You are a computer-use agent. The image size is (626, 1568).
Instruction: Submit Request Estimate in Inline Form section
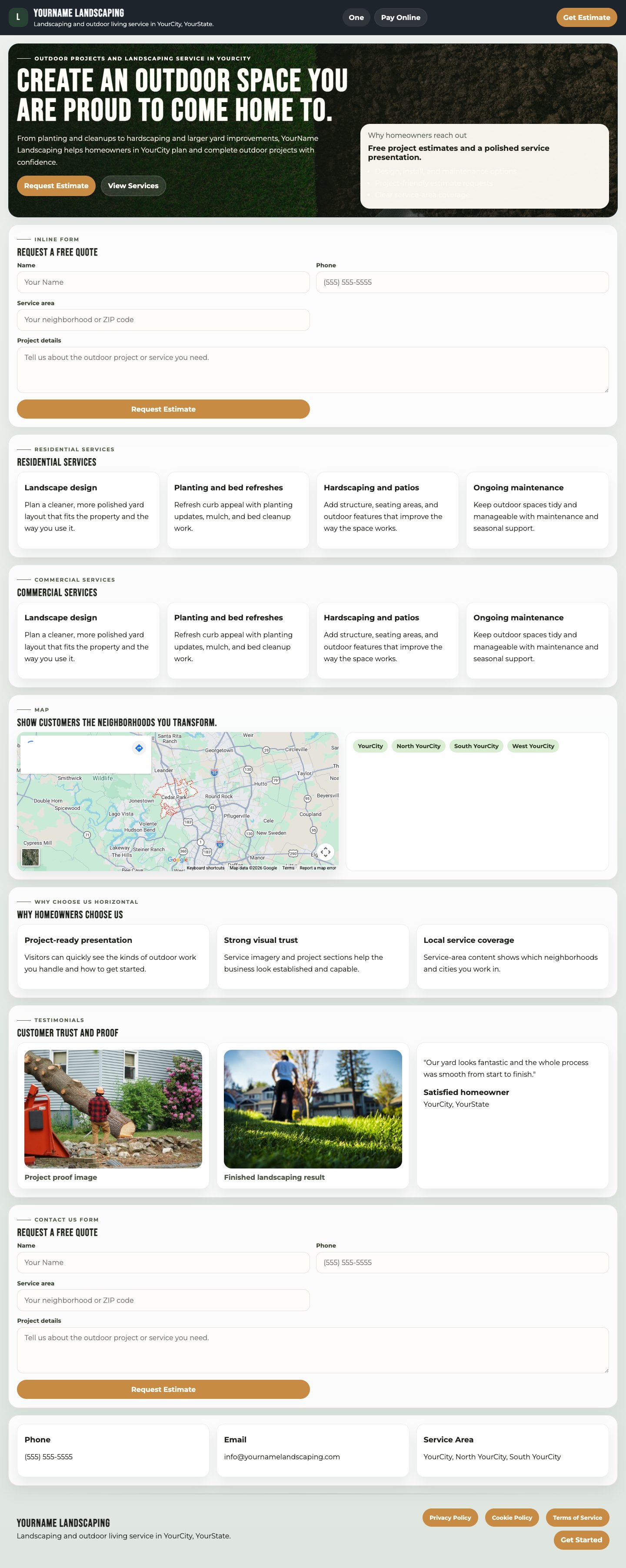pyautogui.click(x=163, y=409)
